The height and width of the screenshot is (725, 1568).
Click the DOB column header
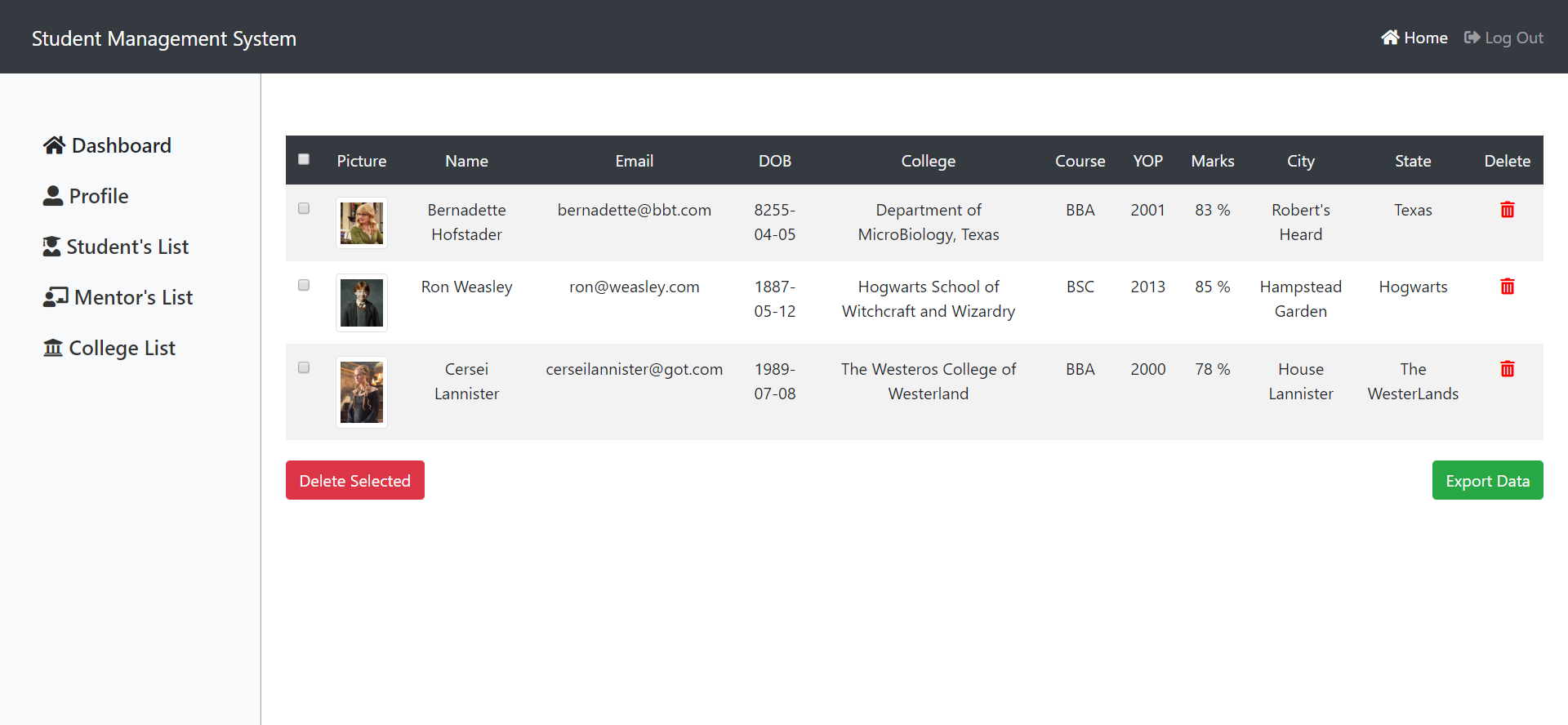pyautogui.click(x=775, y=161)
